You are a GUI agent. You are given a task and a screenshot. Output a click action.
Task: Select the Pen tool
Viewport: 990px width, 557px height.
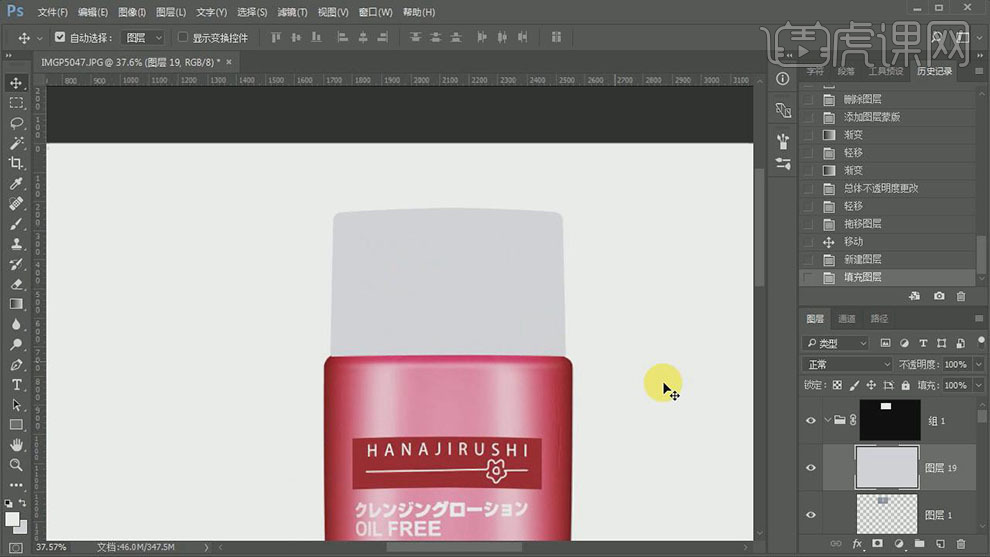[x=16, y=364]
